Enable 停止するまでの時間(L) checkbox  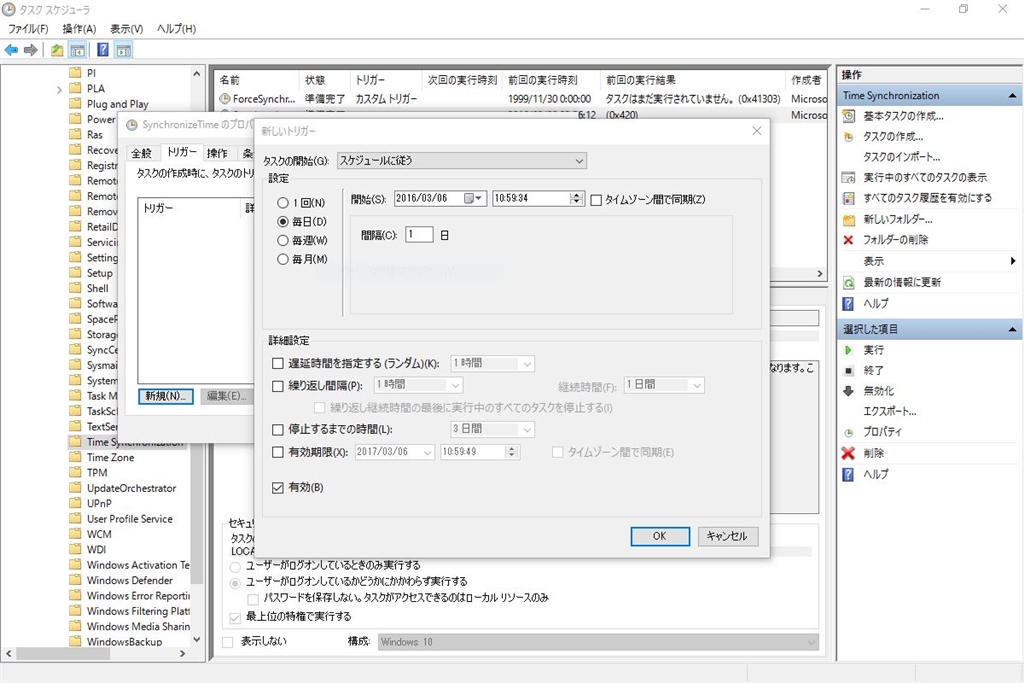278,430
